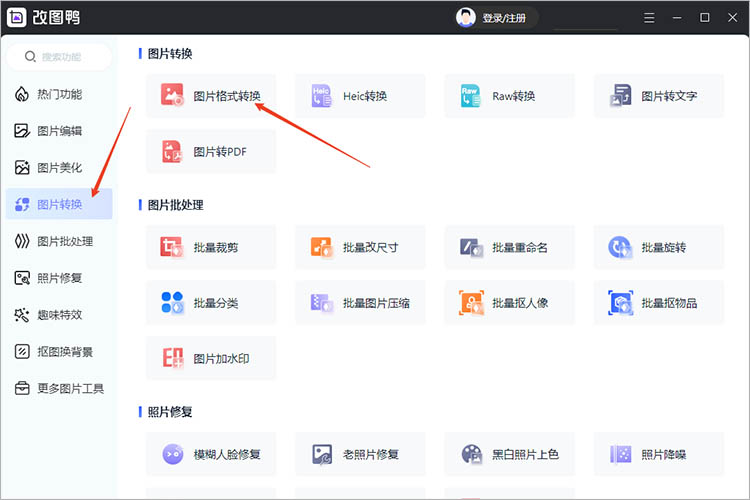
Task: Open 批量重命名 batch rename icon
Action: tap(471, 247)
